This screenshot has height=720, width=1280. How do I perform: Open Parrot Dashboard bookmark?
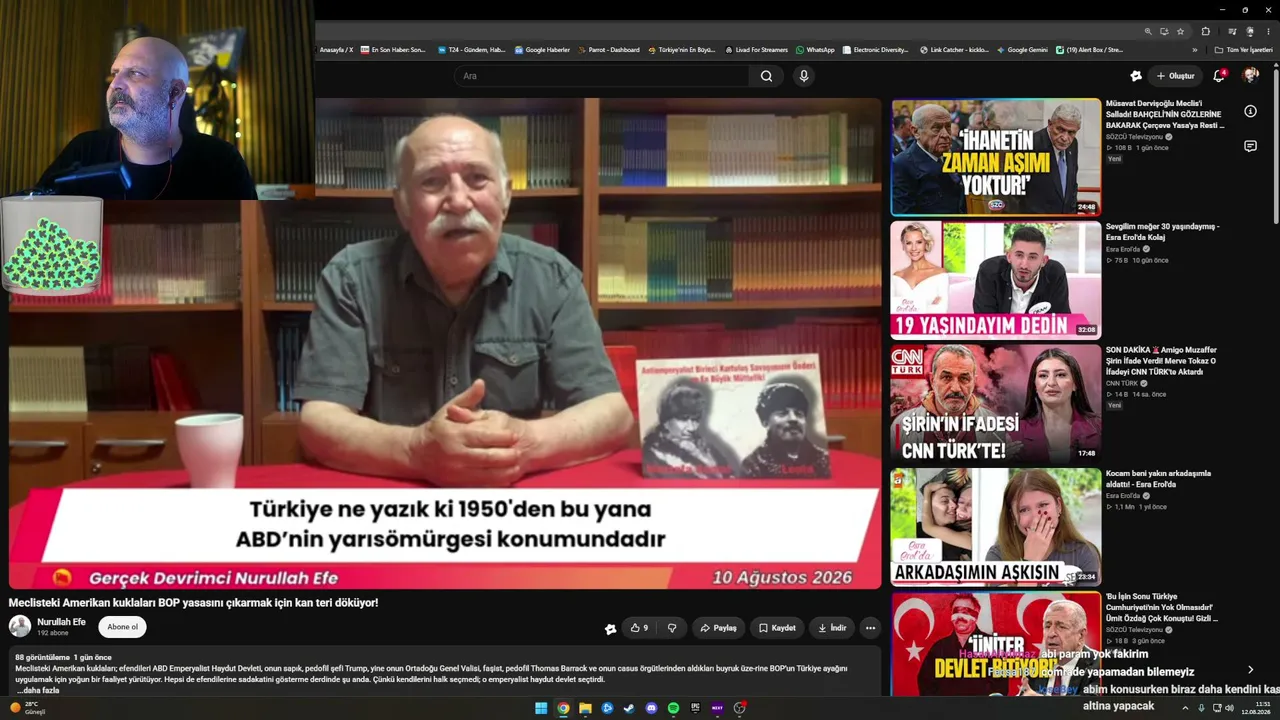click(608, 50)
